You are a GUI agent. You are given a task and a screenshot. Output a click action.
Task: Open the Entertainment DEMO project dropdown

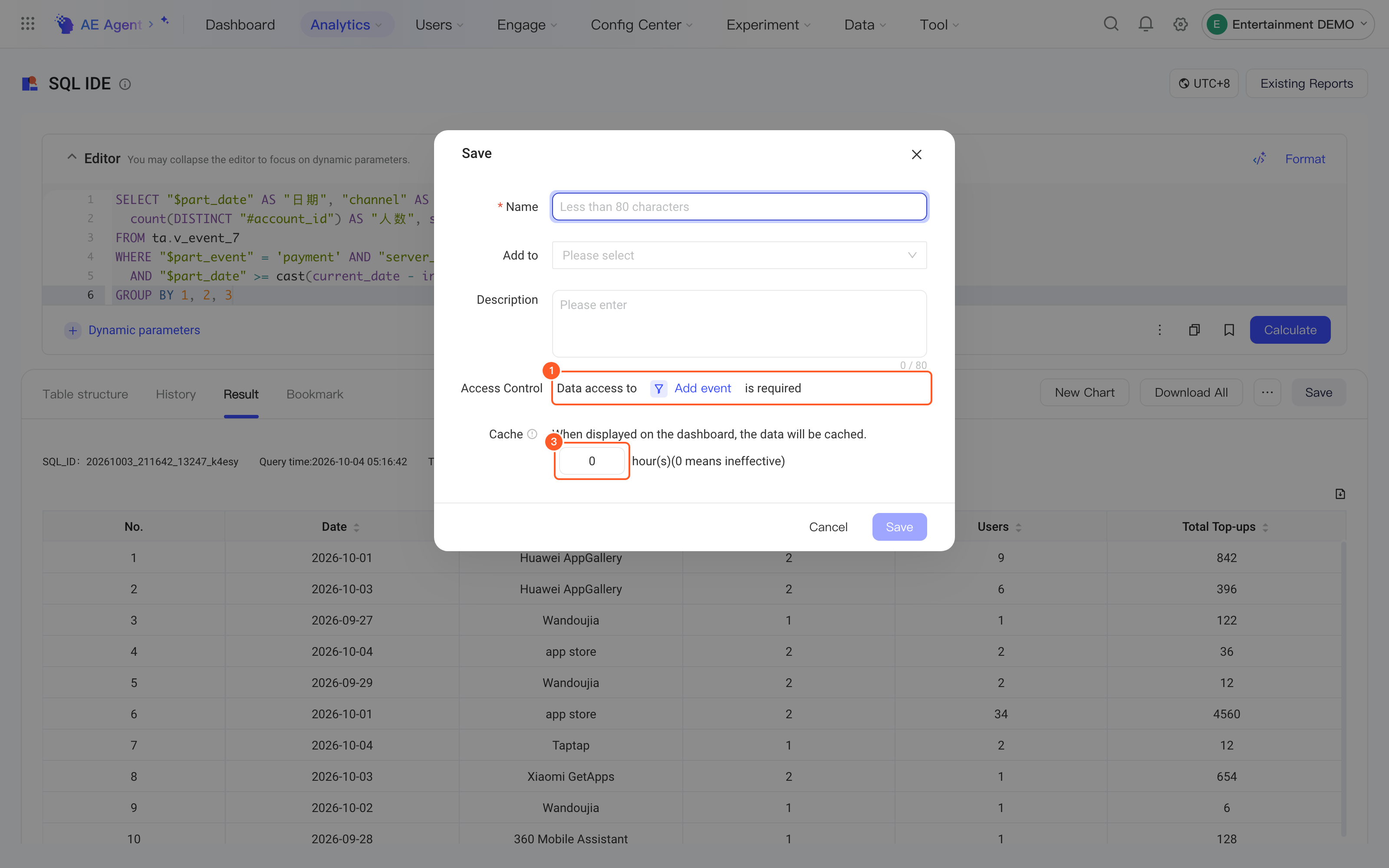point(1287,24)
